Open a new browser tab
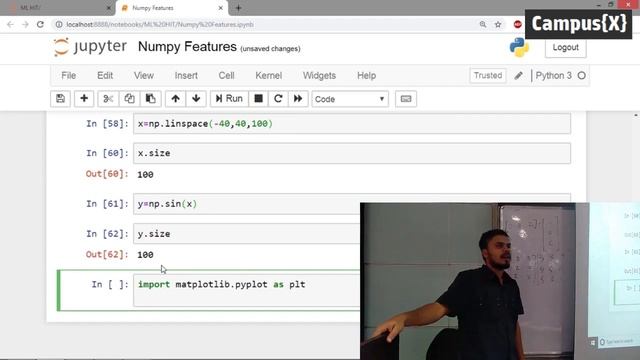Viewport: 640px width, 360px height. pyautogui.click(x=238, y=8)
